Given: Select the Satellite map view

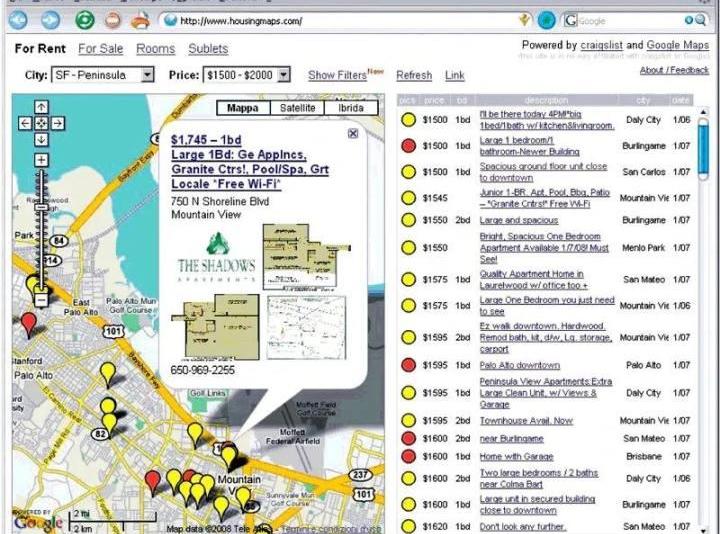Looking at the screenshot, I should (x=298, y=108).
